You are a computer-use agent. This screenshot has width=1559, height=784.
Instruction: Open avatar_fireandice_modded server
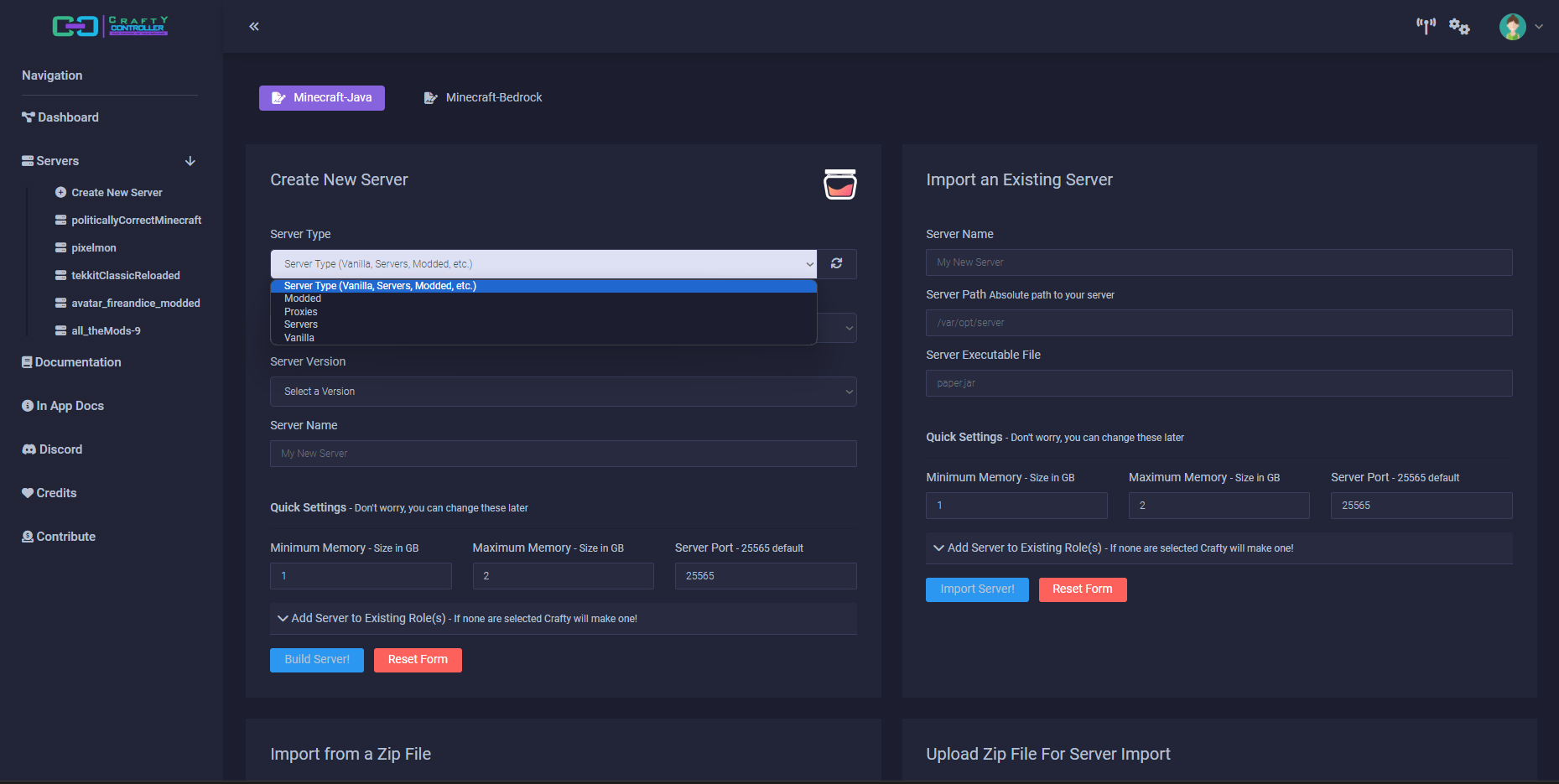[x=127, y=303]
